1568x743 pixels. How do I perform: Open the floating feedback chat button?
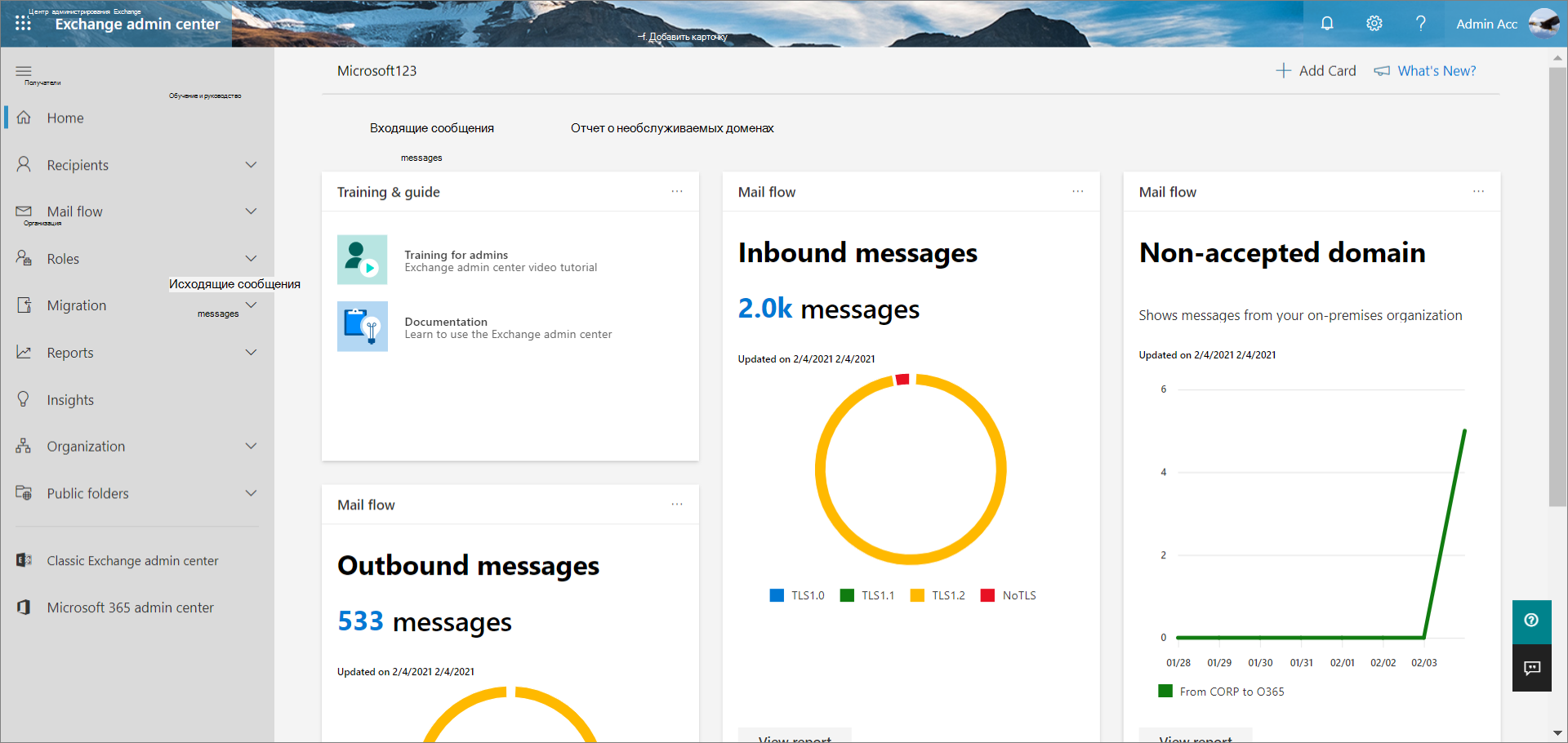click(x=1532, y=668)
